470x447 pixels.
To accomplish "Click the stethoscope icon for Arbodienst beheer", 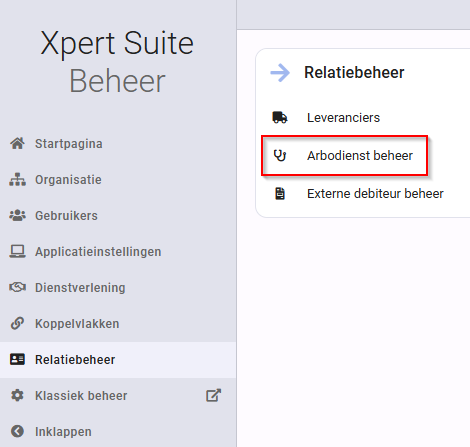I will coord(280,155).
